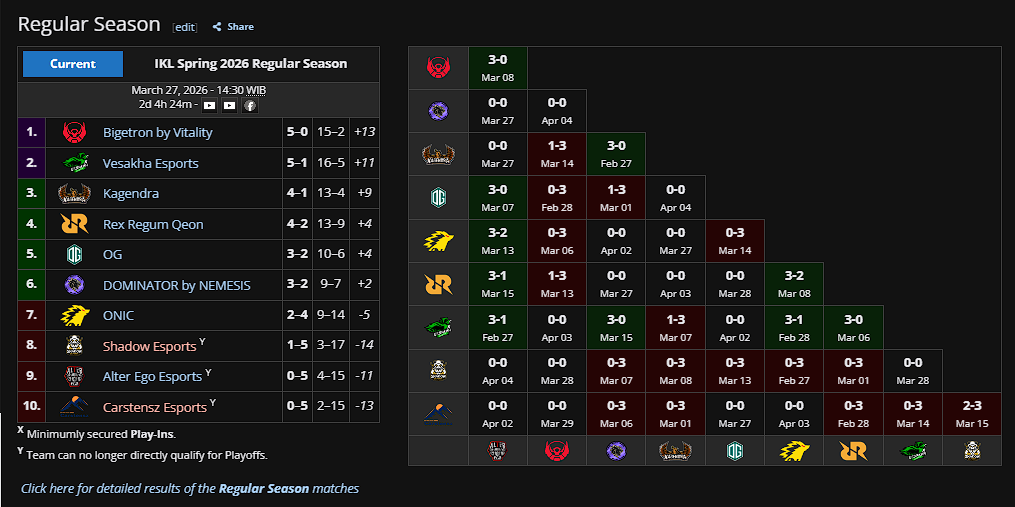Click Rex Regum Qeon logo in standings
This screenshot has width=1015, height=507.
(x=74, y=224)
